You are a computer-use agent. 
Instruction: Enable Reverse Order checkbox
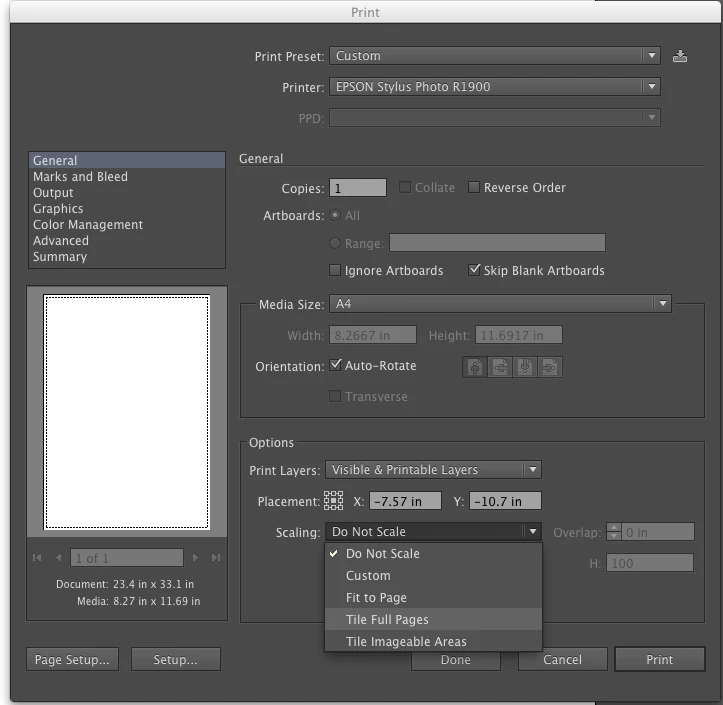(474, 187)
